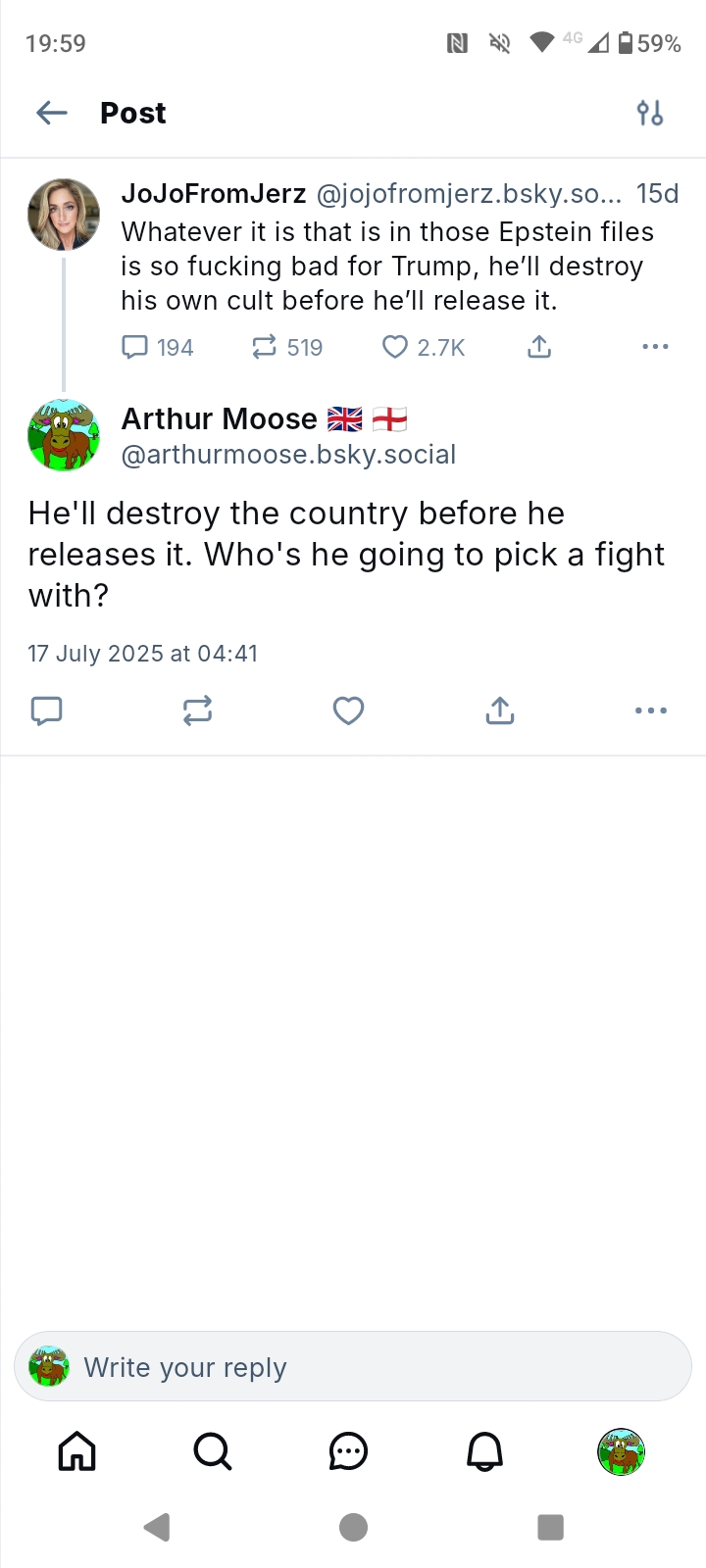The height and width of the screenshot is (1568, 706).
Task: Open the Chat messages tab
Action: click(x=348, y=1451)
